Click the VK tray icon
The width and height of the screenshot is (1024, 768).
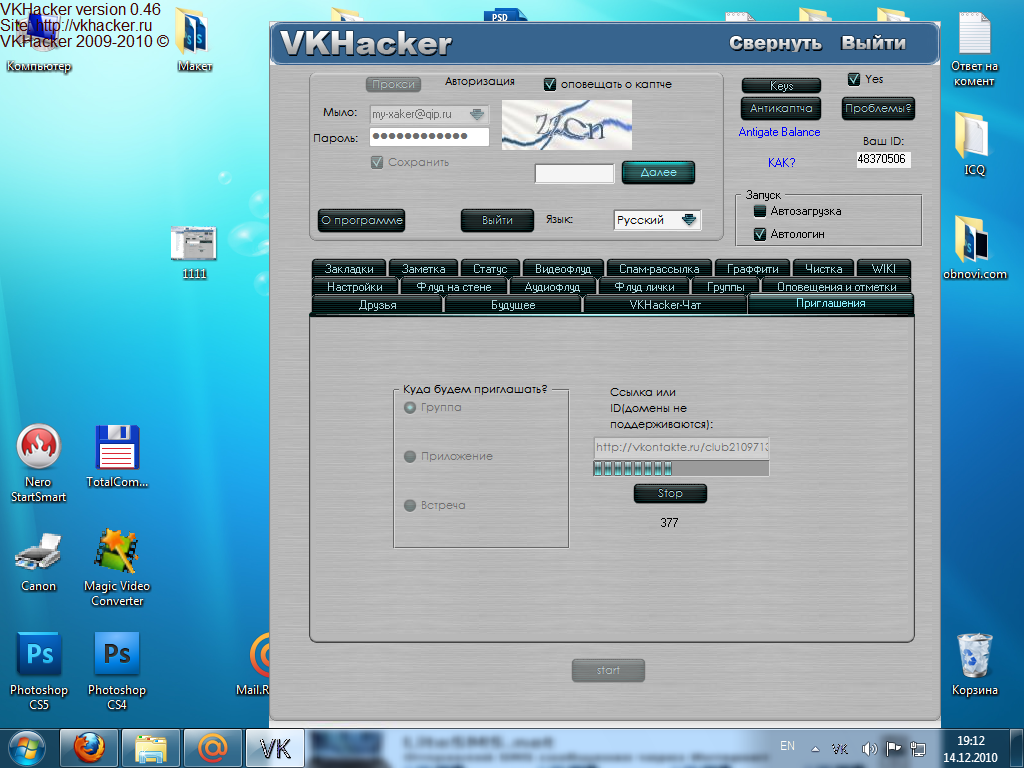point(840,748)
